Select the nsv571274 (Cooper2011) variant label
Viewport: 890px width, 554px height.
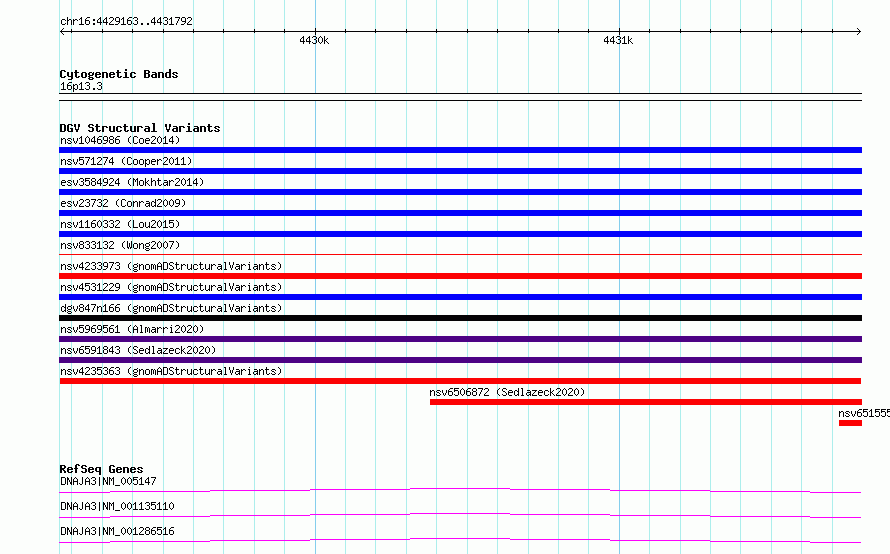(126, 161)
